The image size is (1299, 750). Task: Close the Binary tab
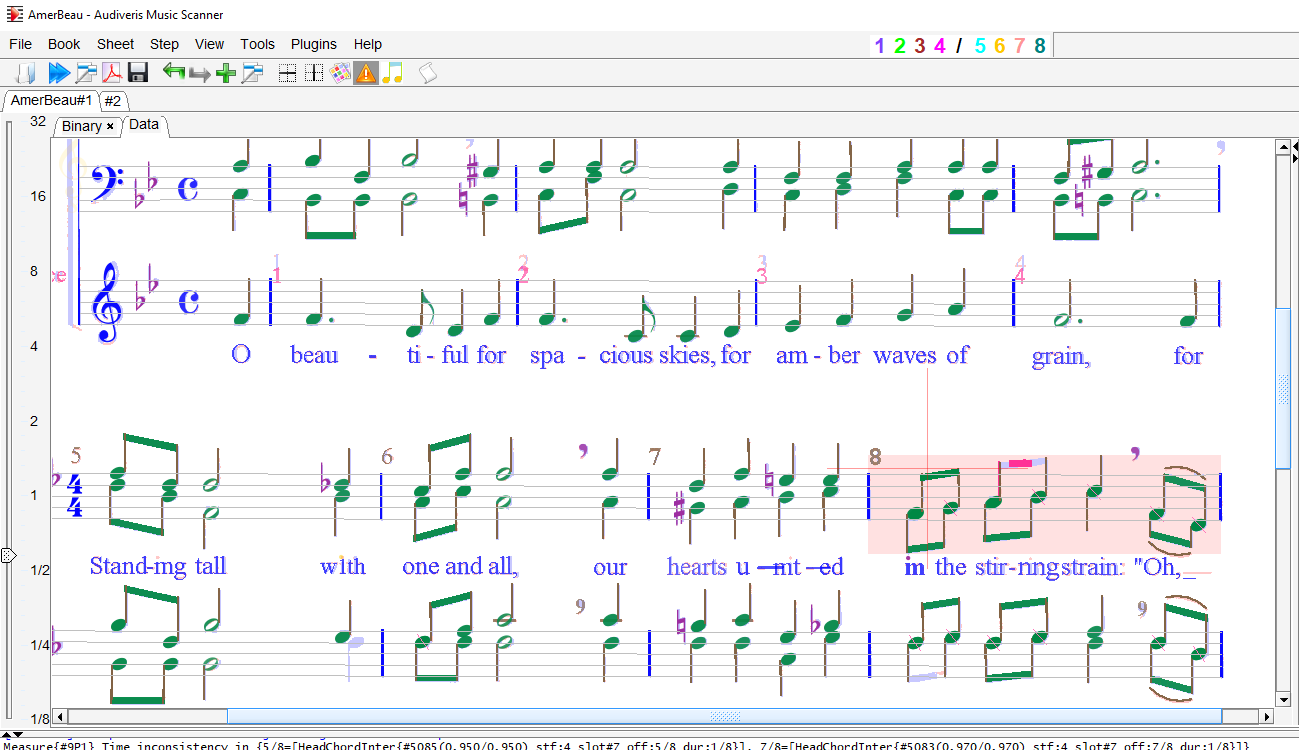(110, 126)
